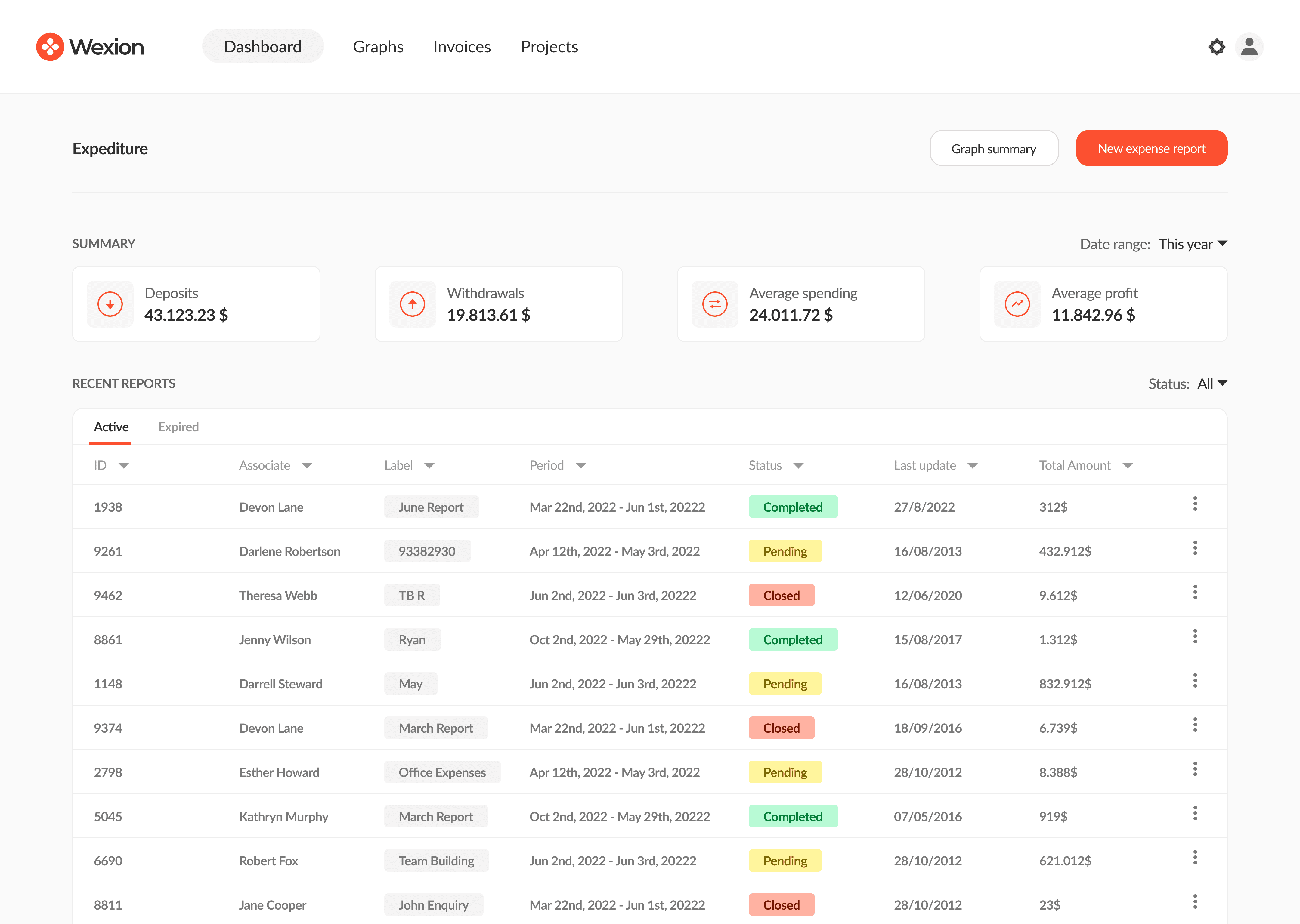Image resolution: width=1300 pixels, height=924 pixels.
Task: Click the user profile avatar icon
Action: coord(1249,47)
